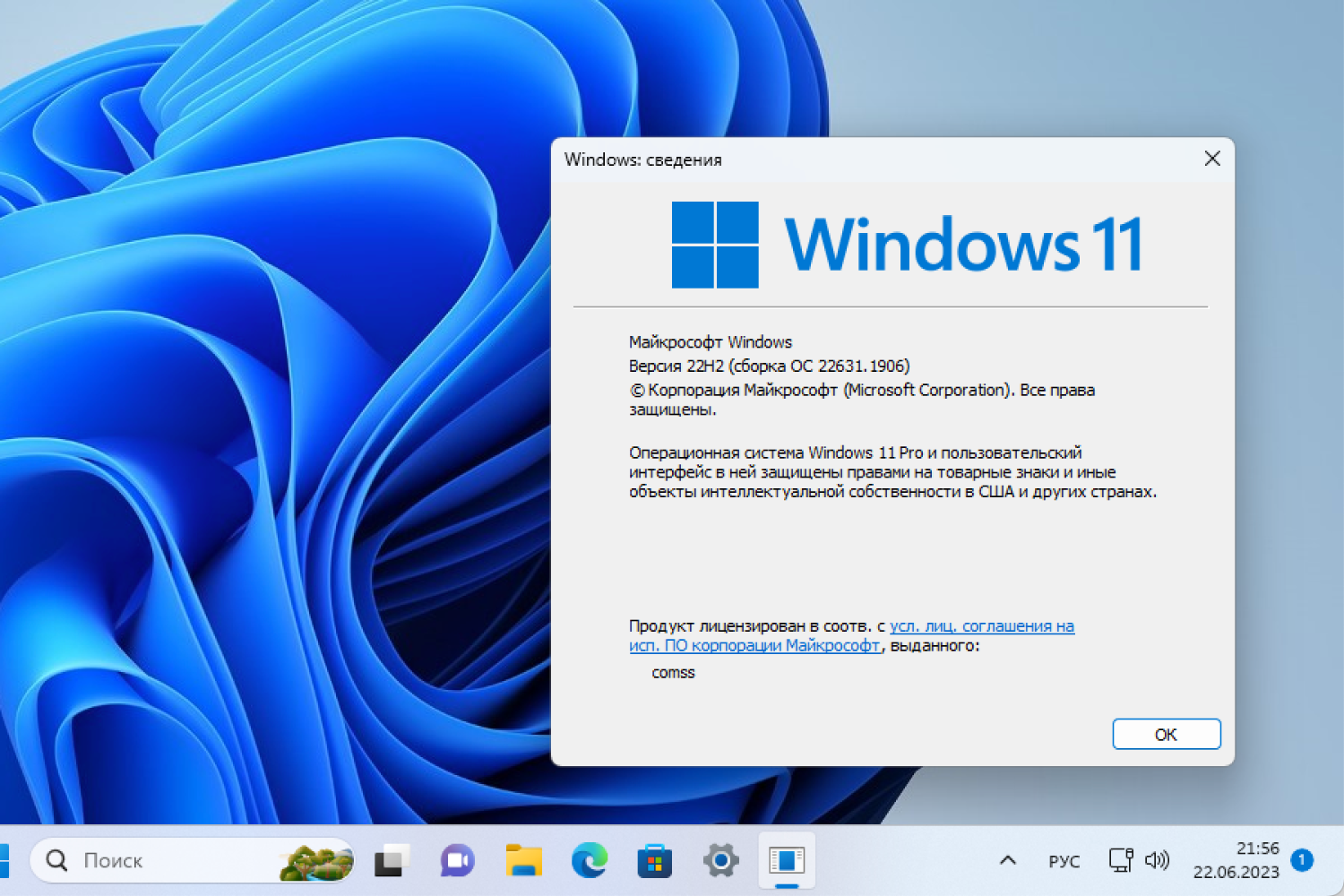Open the РУС language switcher
The image size is (1344, 896).
(x=1064, y=861)
